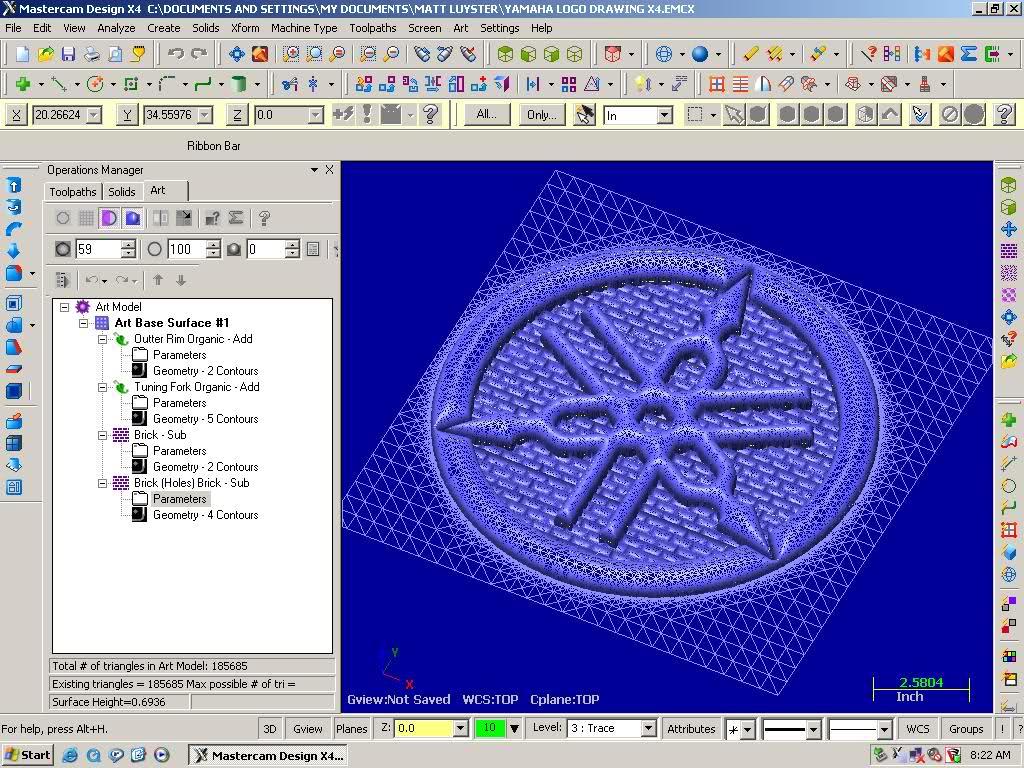Click the Outter Rim Organic operation icon

tap(121, 339)
